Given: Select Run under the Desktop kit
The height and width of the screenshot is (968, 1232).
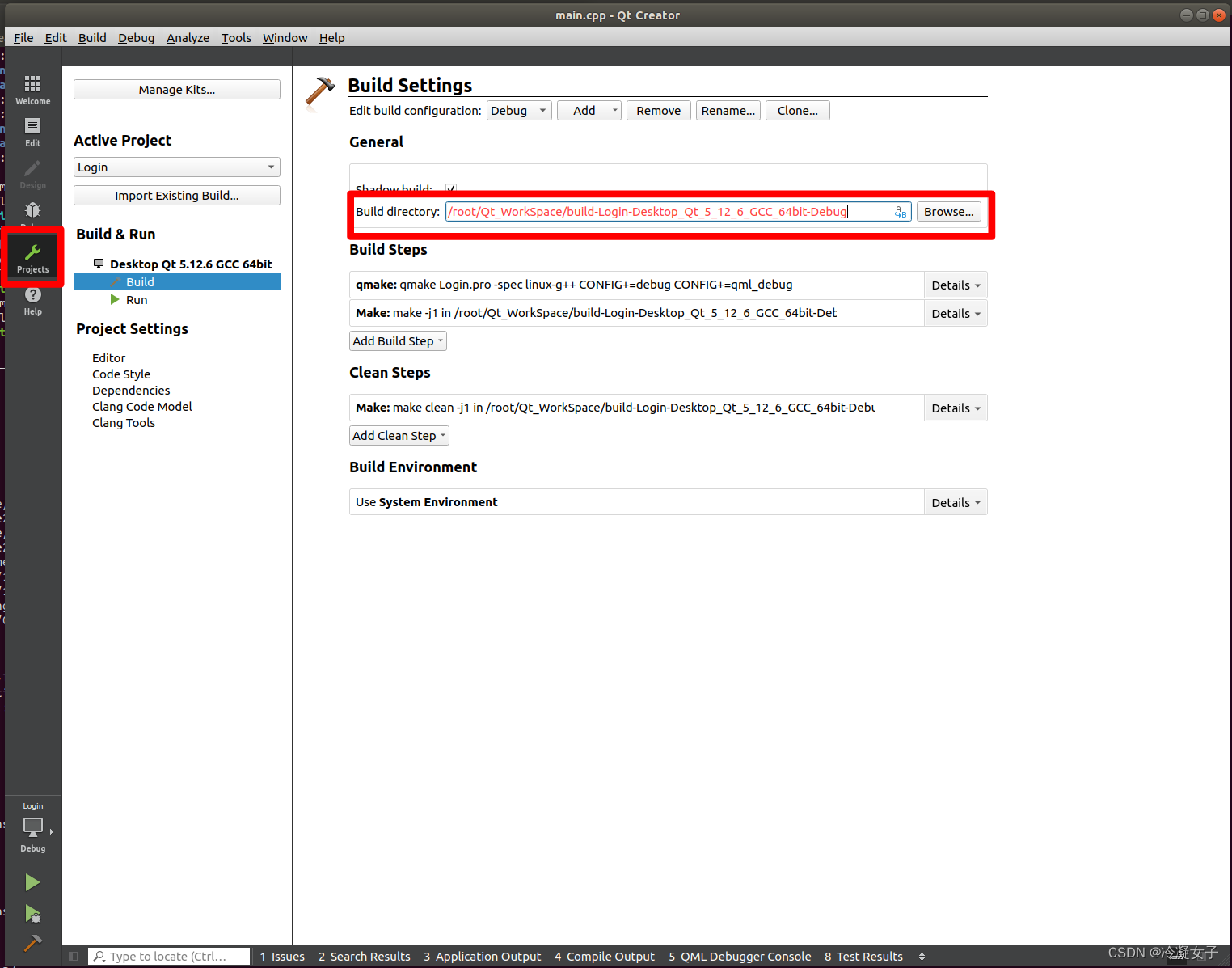Looking at the screenshot, I should (129, 300).
